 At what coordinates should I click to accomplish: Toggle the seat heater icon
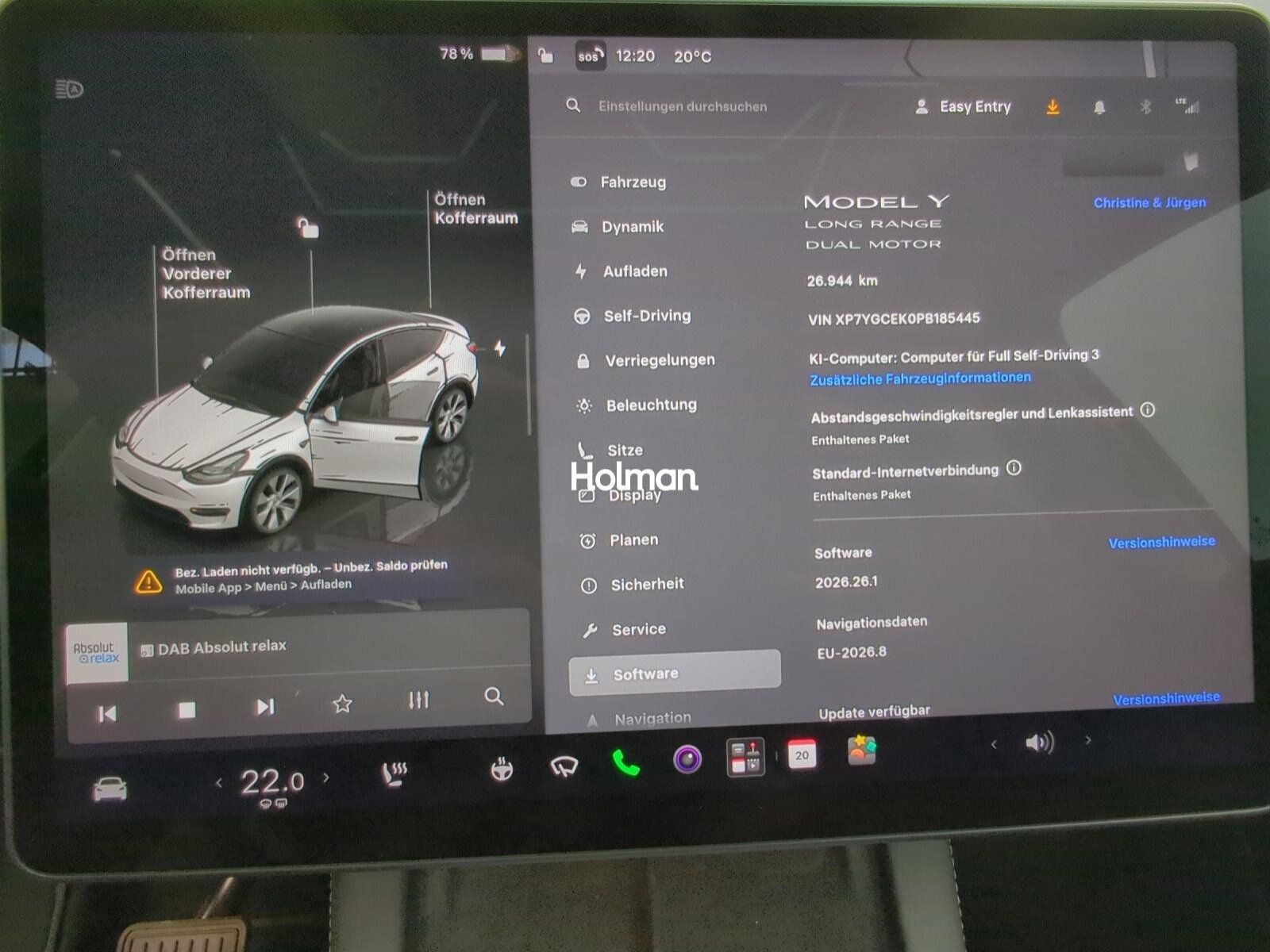pos(394,774)
